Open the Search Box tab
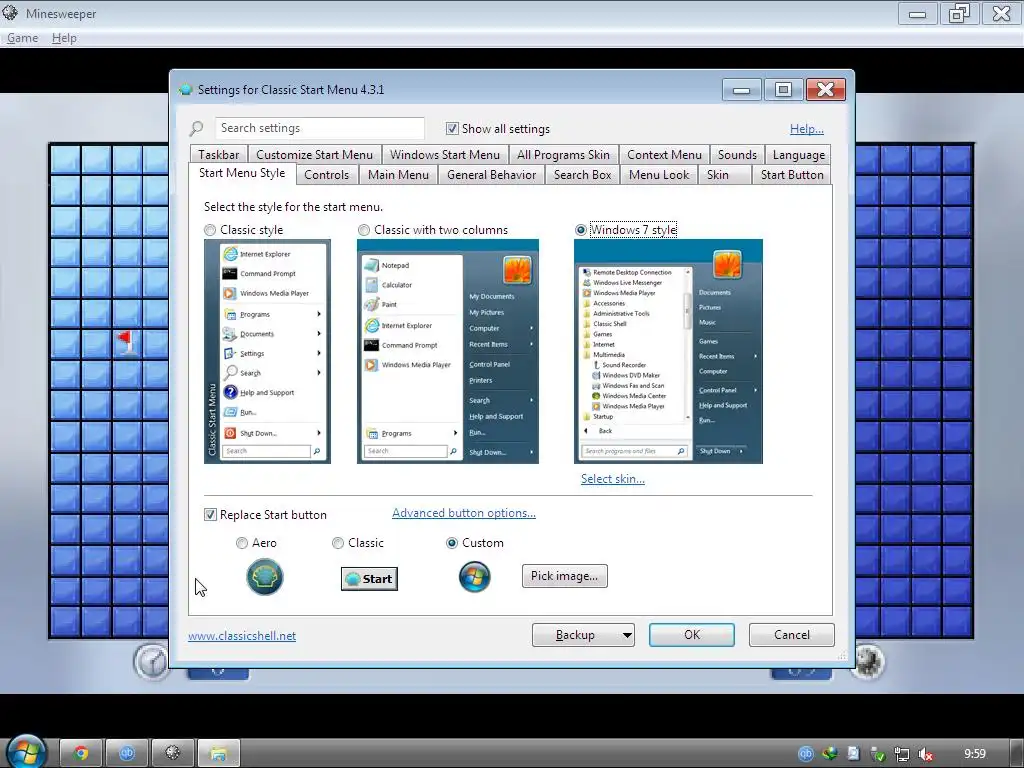Image resolution: width=1024 pixels, height=768 pixels. [x=583, y=175]
